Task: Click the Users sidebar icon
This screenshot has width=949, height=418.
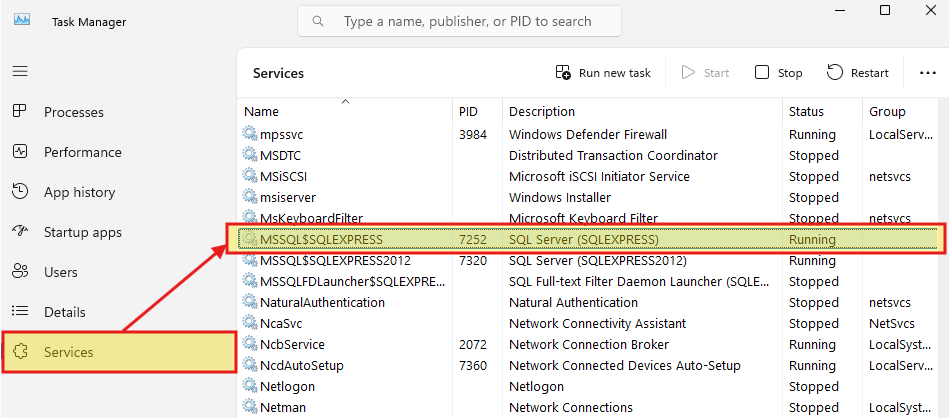Action: point(20,272)
